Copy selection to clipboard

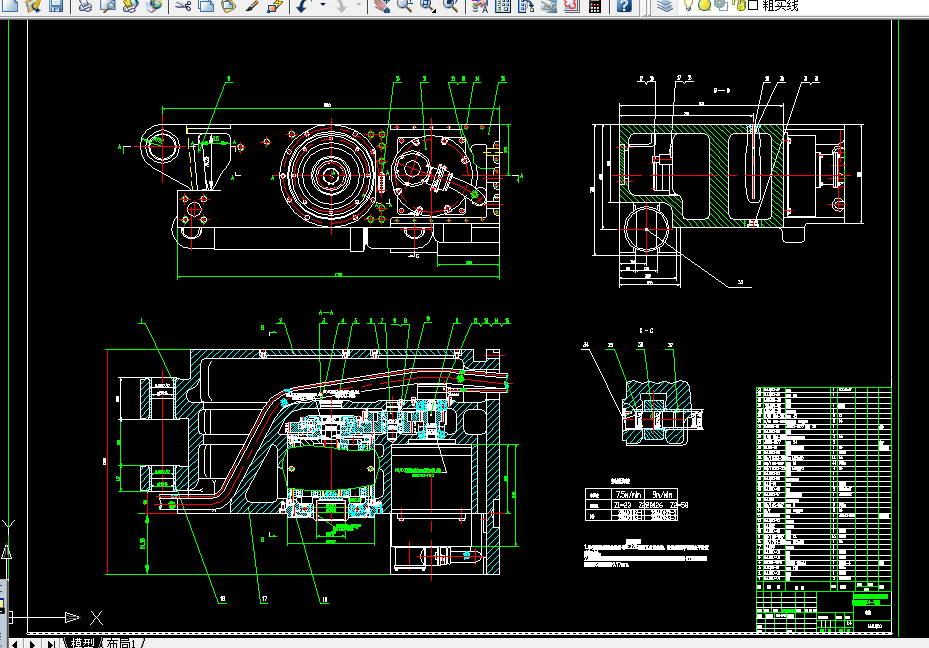(x=206, y=6)
